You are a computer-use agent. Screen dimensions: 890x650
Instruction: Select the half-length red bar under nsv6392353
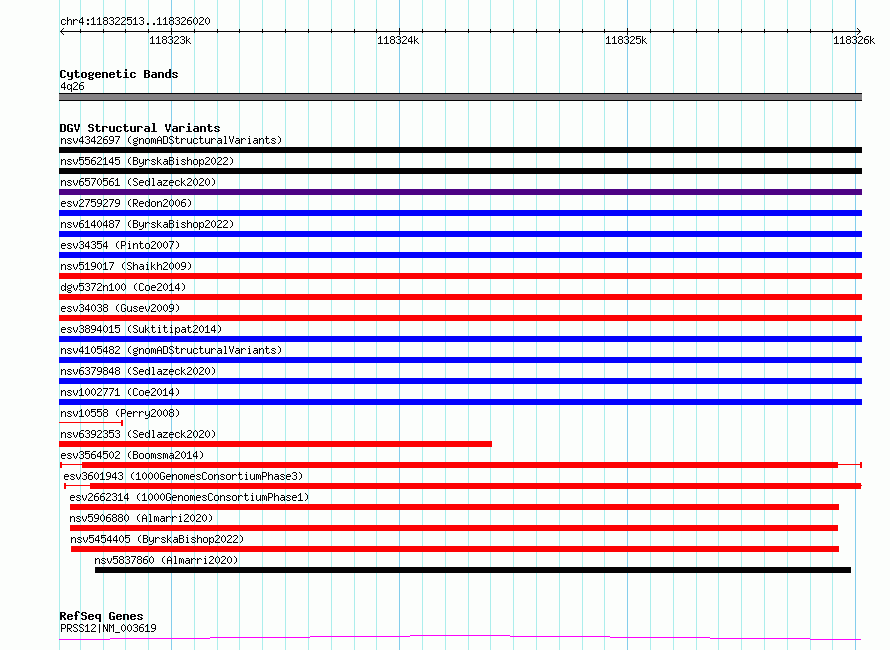coord(275,444)
